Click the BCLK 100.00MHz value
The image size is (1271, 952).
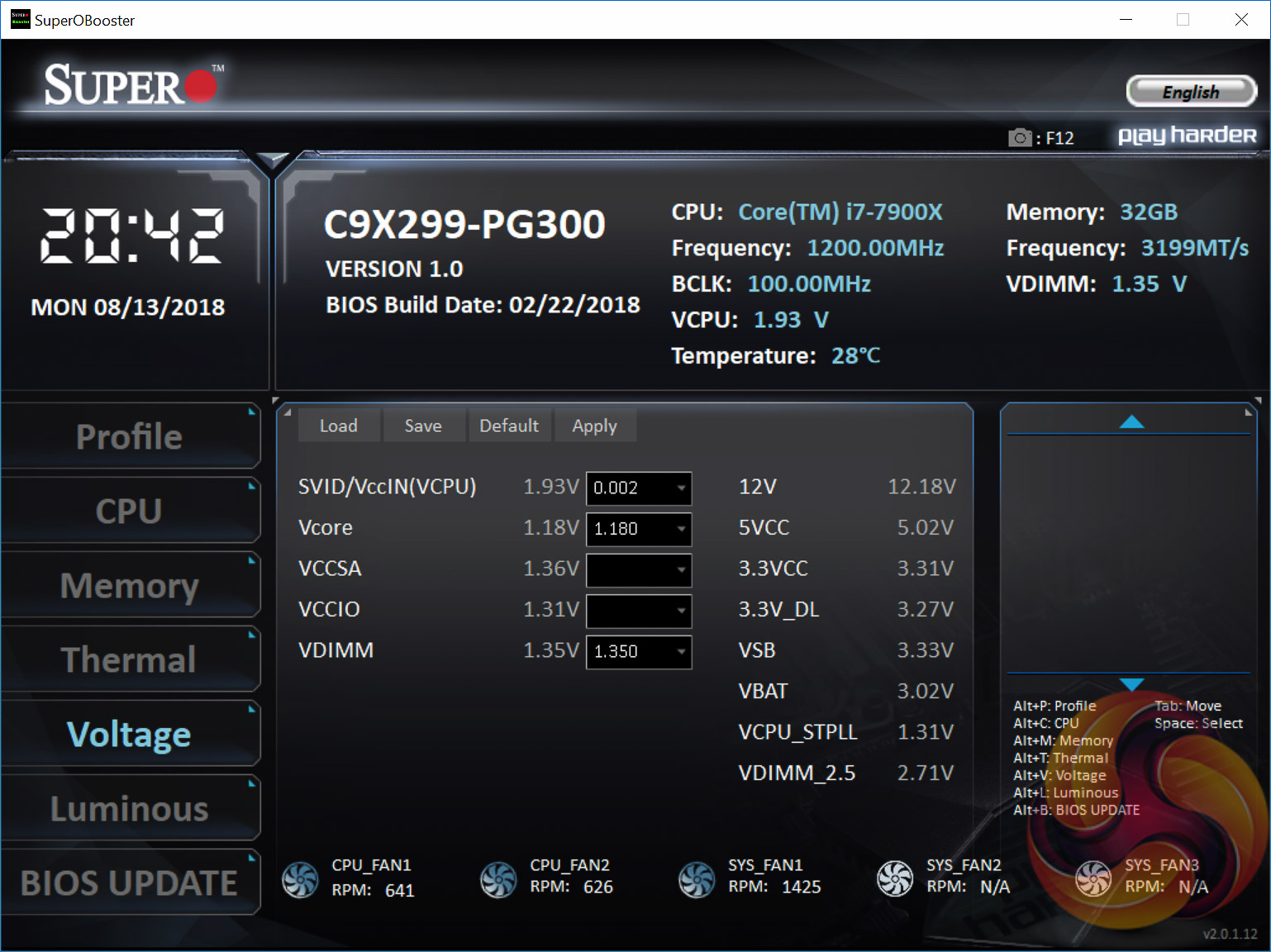point(809,284)
